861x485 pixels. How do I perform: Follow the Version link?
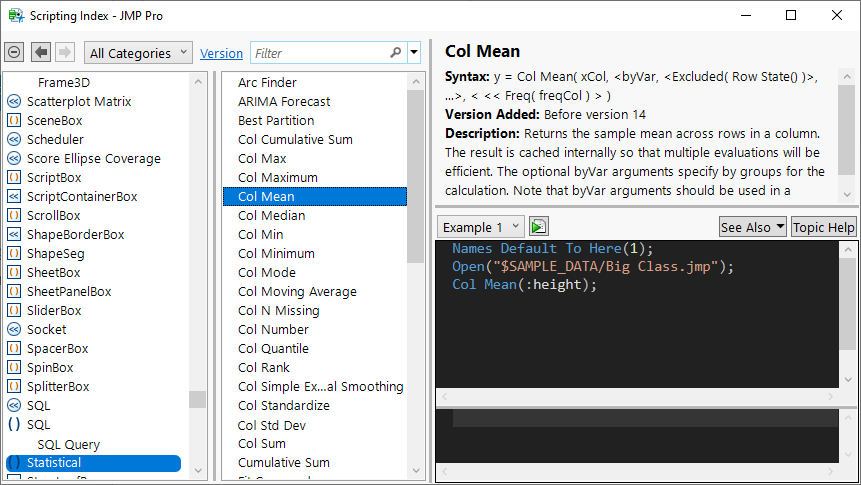pos(221,53)
